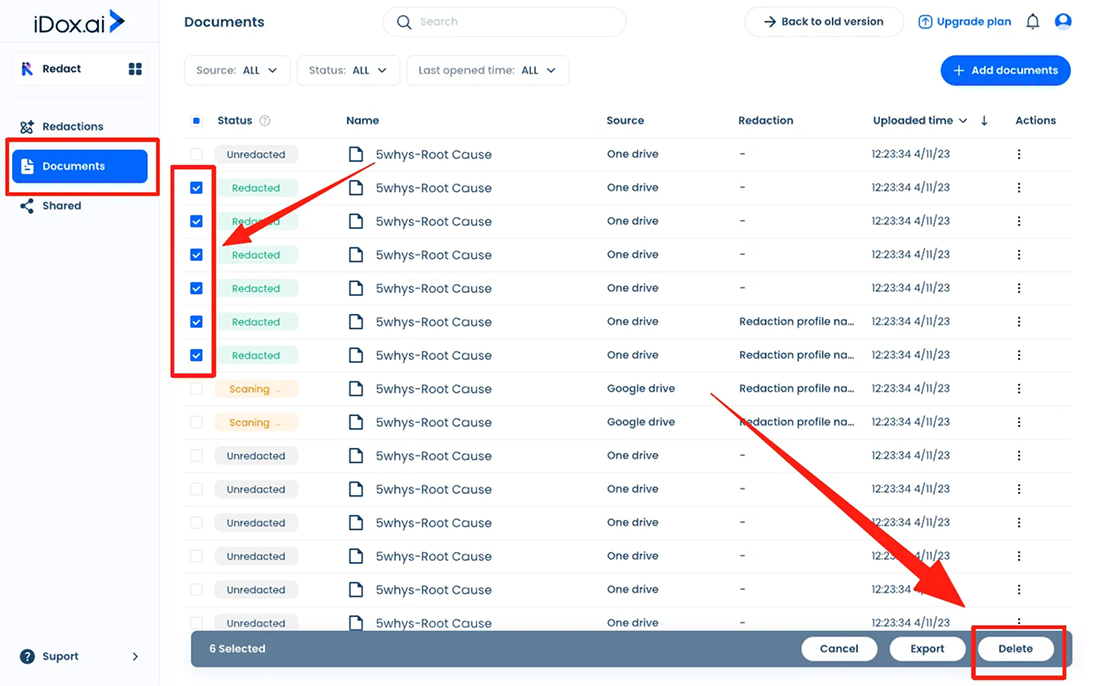This screenshot has height=686, width=1096.
Task: Click the notification bell icon
Action: [x=1033, y=22]
